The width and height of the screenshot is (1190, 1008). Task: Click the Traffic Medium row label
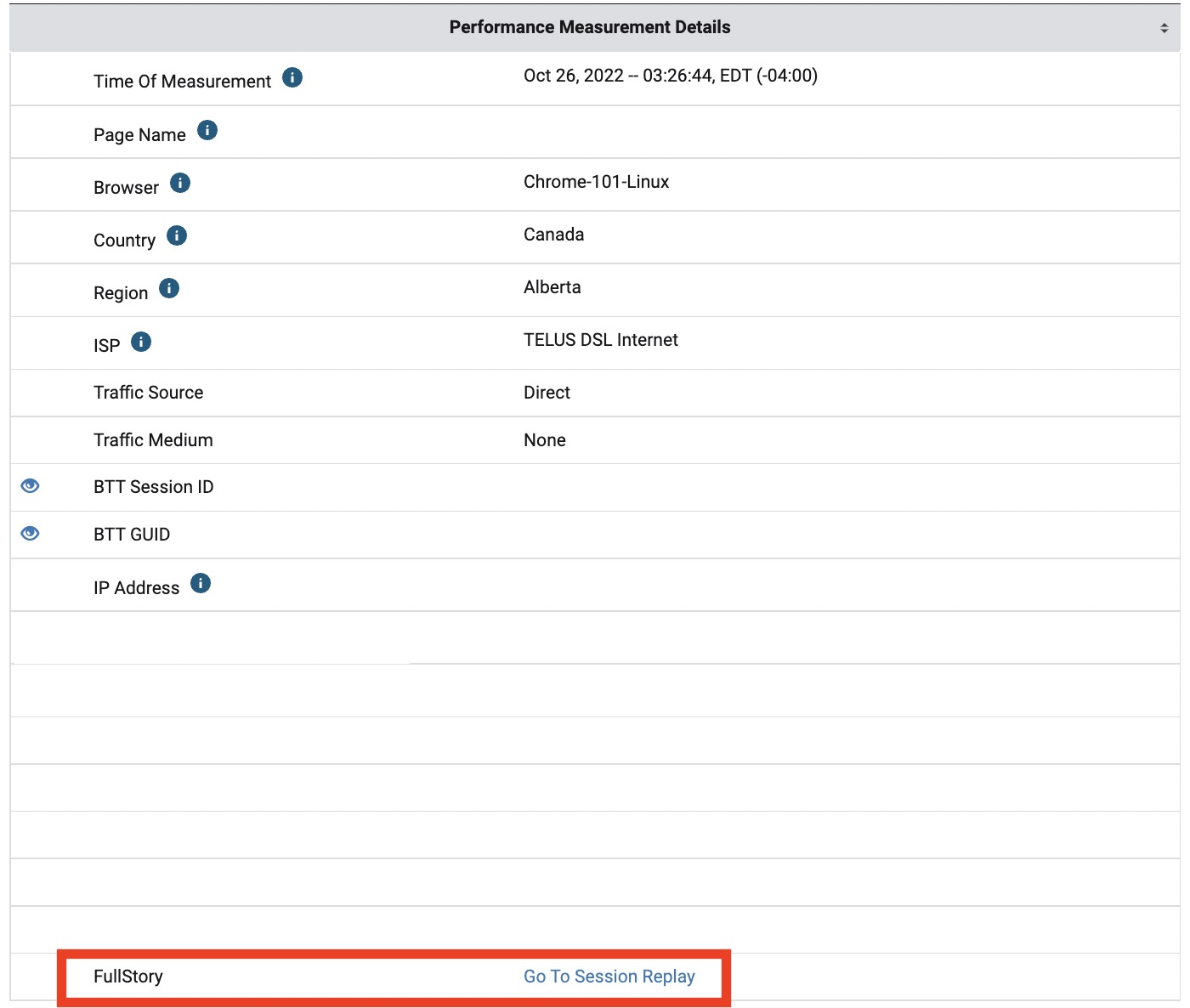pyautogui.click(x=153, y=440)
